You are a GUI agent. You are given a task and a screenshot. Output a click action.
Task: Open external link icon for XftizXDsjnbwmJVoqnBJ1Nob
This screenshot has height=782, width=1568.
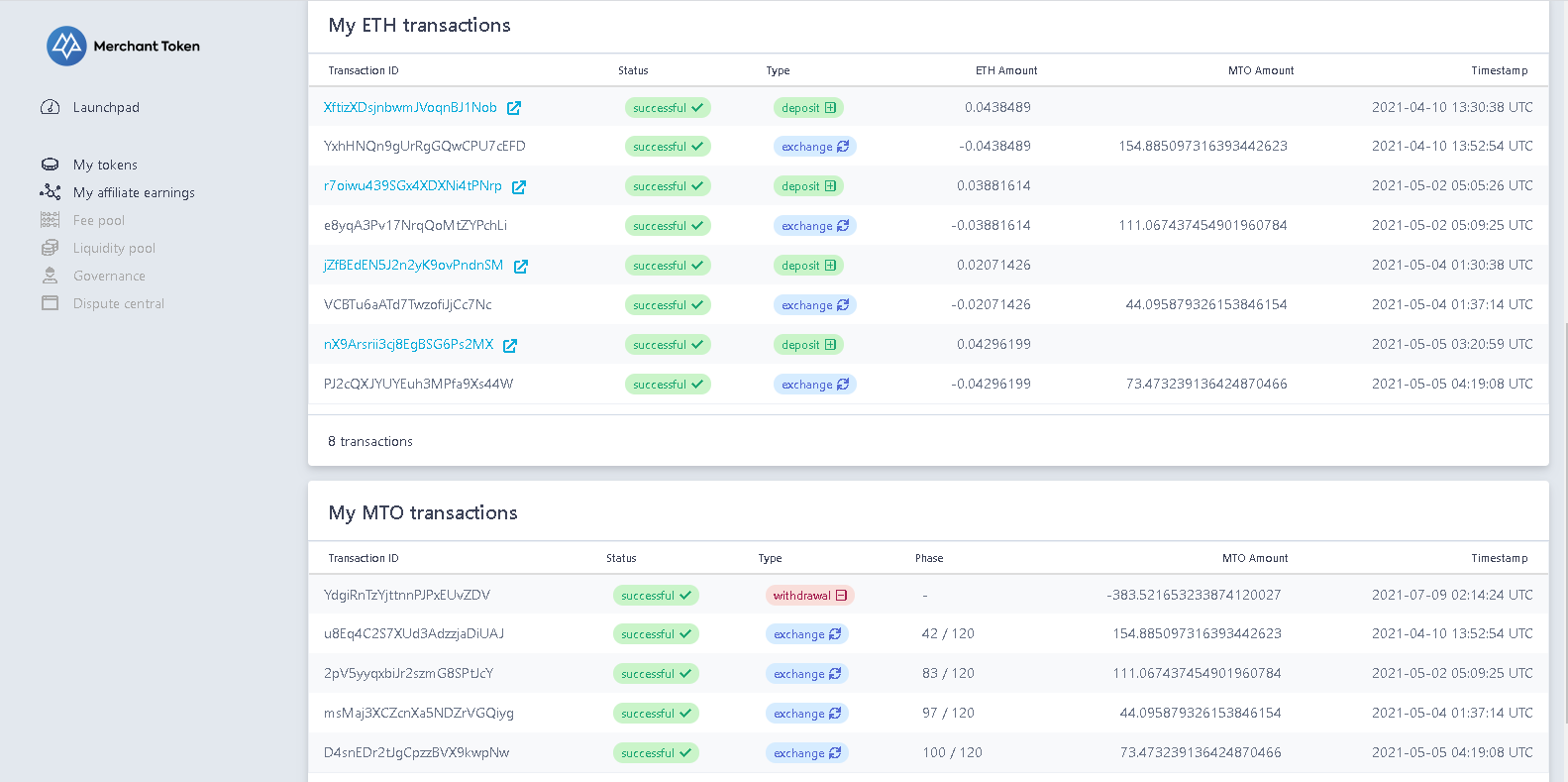pyautogui.click(x=514, y=108)
